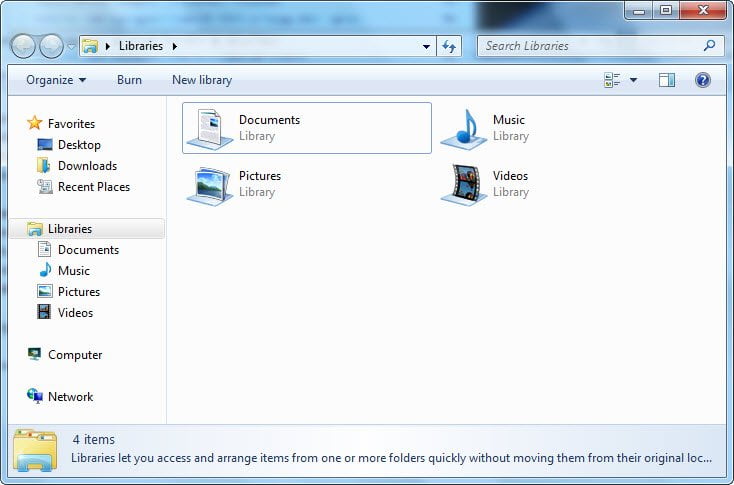Screen dimensions: 734x485
Task: Open Documents in the navigation tree
Action: [x=88, y=250]
